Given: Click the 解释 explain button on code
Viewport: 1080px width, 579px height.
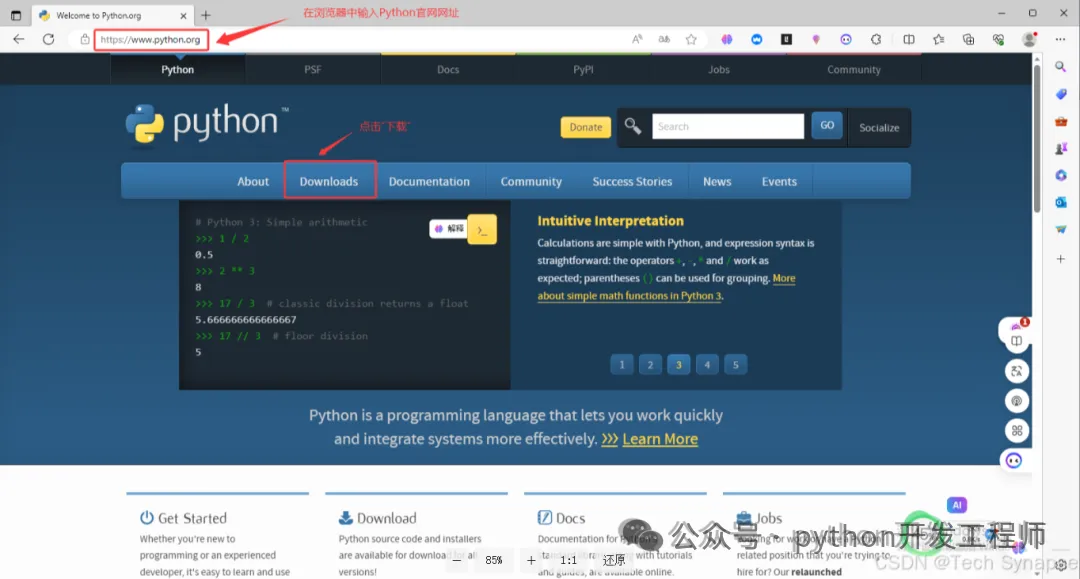Looking at the screenshot, I should [x=448, y=229].
